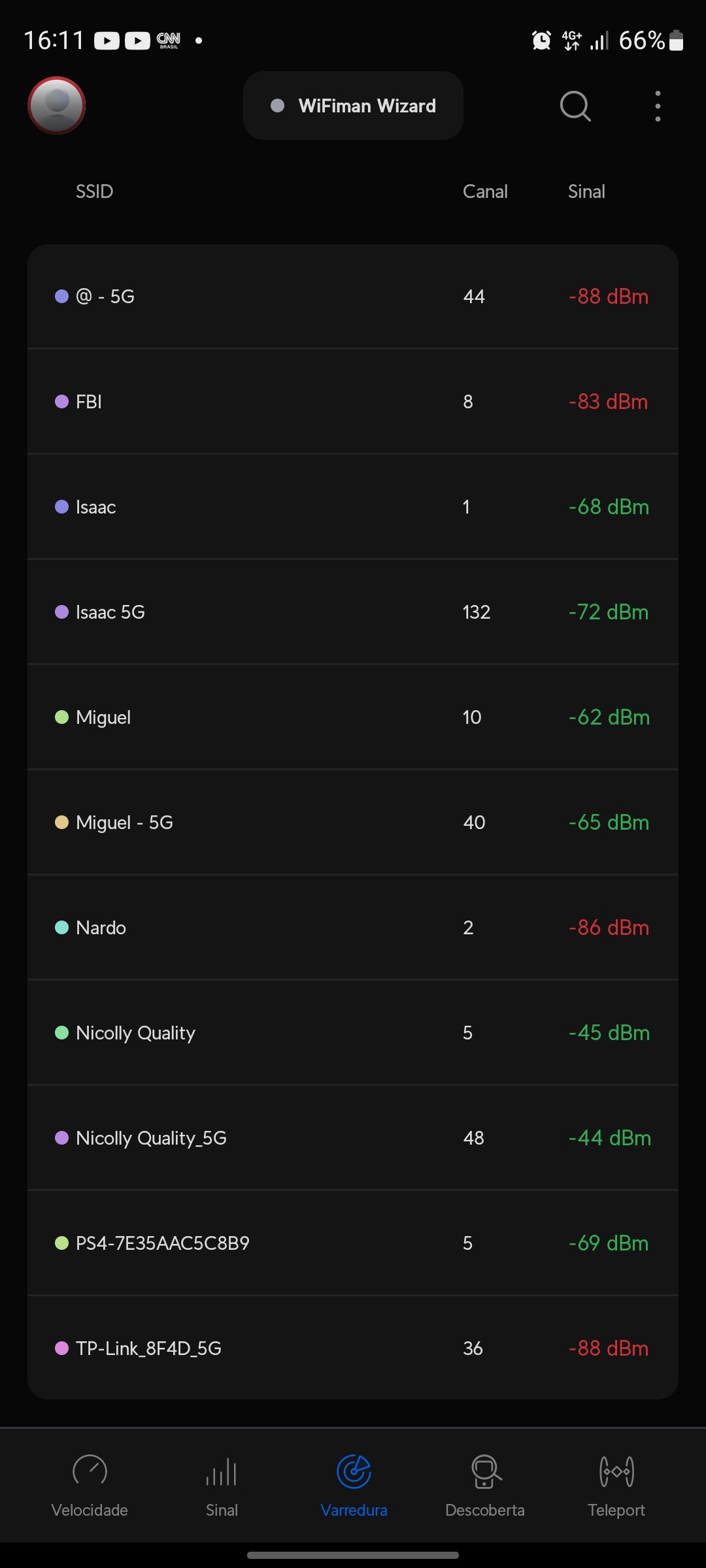This screenshot has width=706, height=1568.
Task: Click the teal dot beside Nardo
Action: tap(62, 928)
